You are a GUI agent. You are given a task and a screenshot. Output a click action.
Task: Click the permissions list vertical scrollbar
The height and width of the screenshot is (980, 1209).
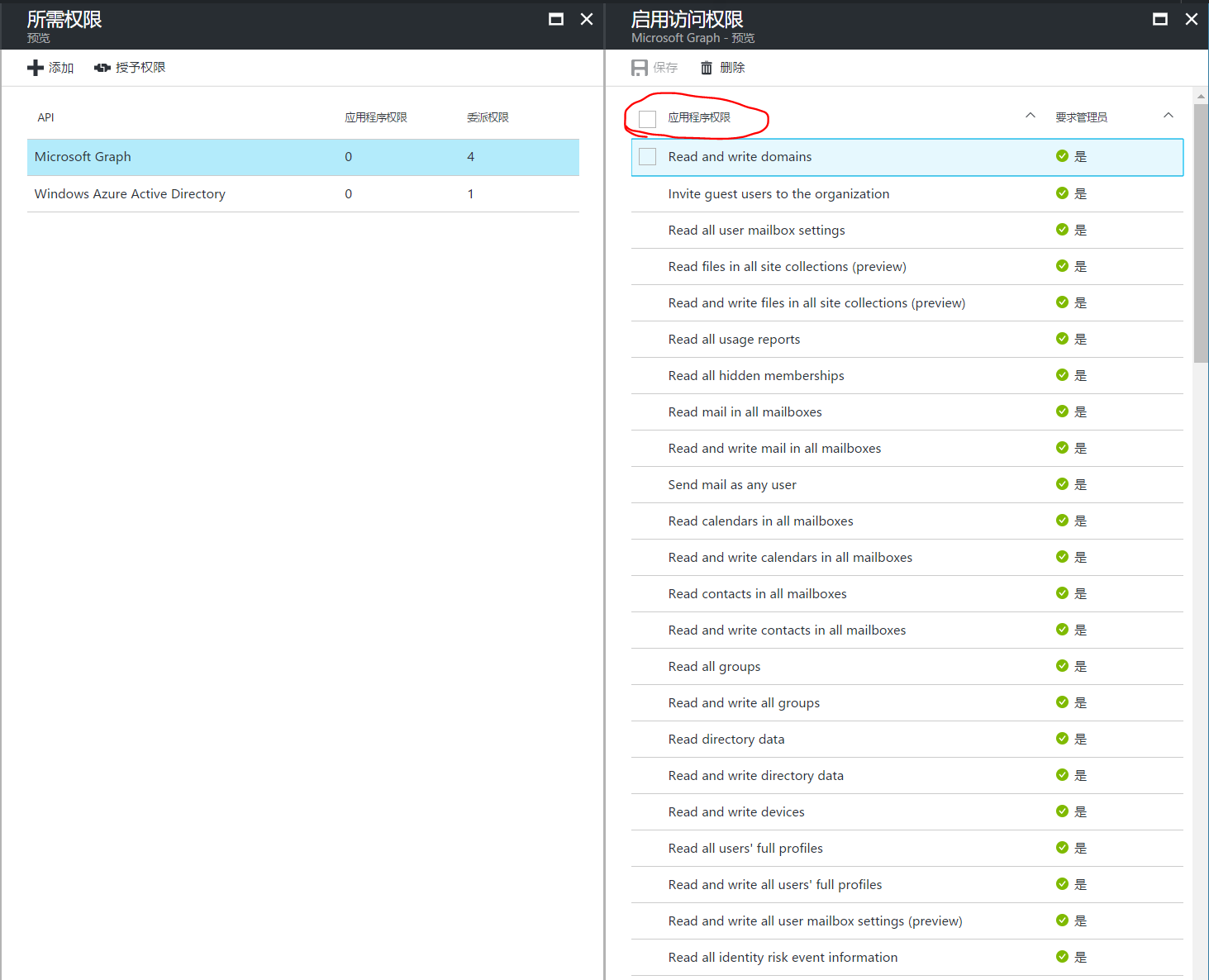coord(1201,233)
